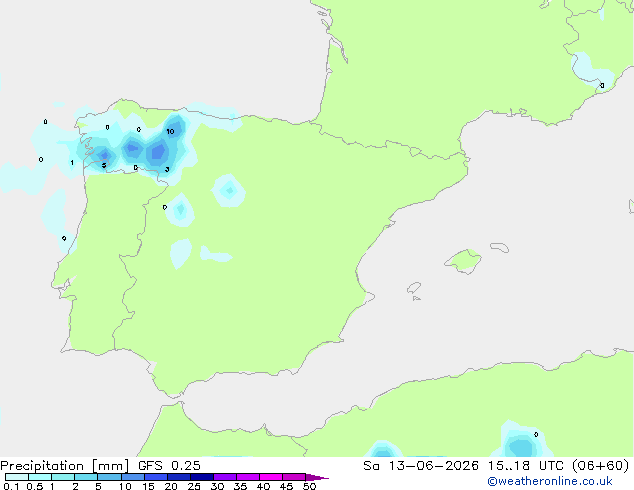The height and width of the screenshot is (490, 634).
Task: Click the date text 'Sa 13-06-2026'
Action: tap(421, 466)
